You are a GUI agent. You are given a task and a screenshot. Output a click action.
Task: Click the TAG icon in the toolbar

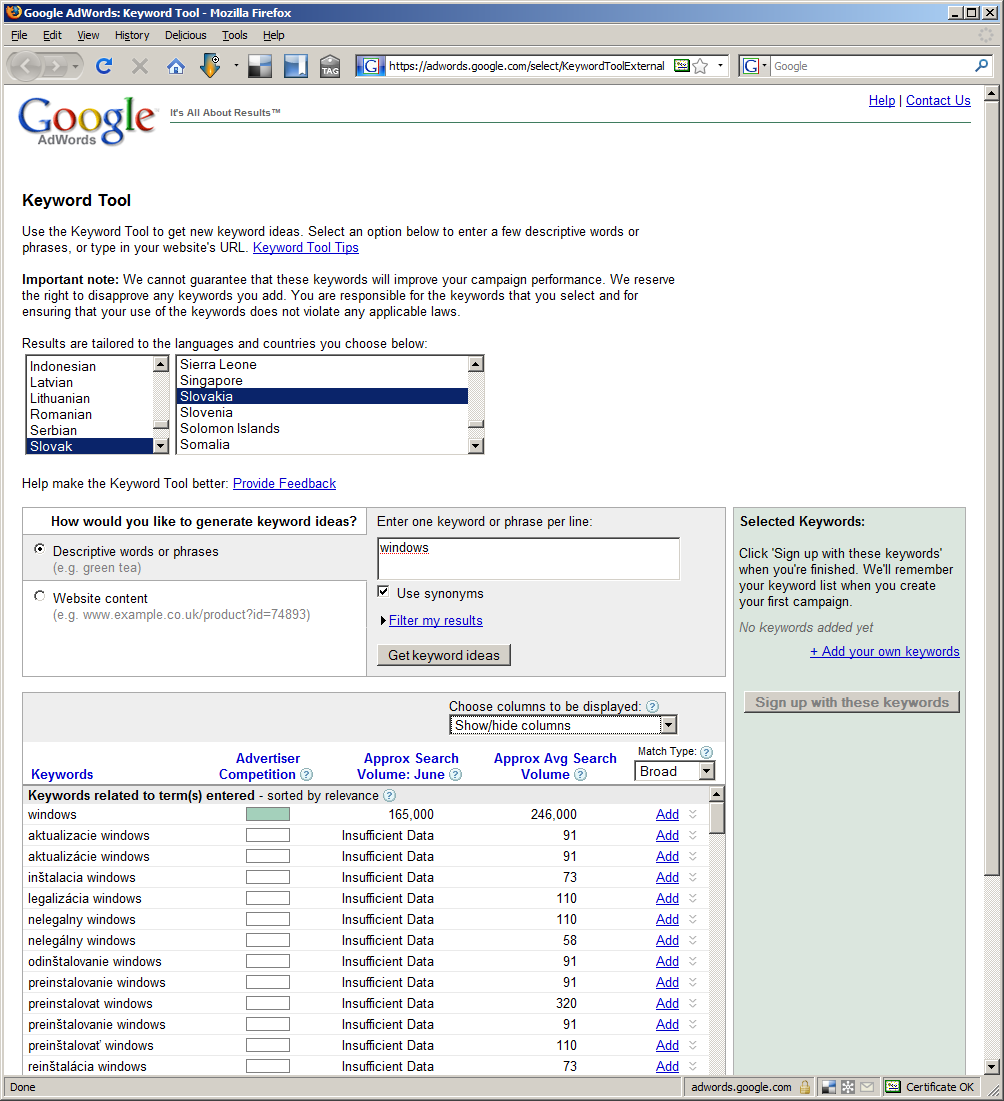[330, 66]
